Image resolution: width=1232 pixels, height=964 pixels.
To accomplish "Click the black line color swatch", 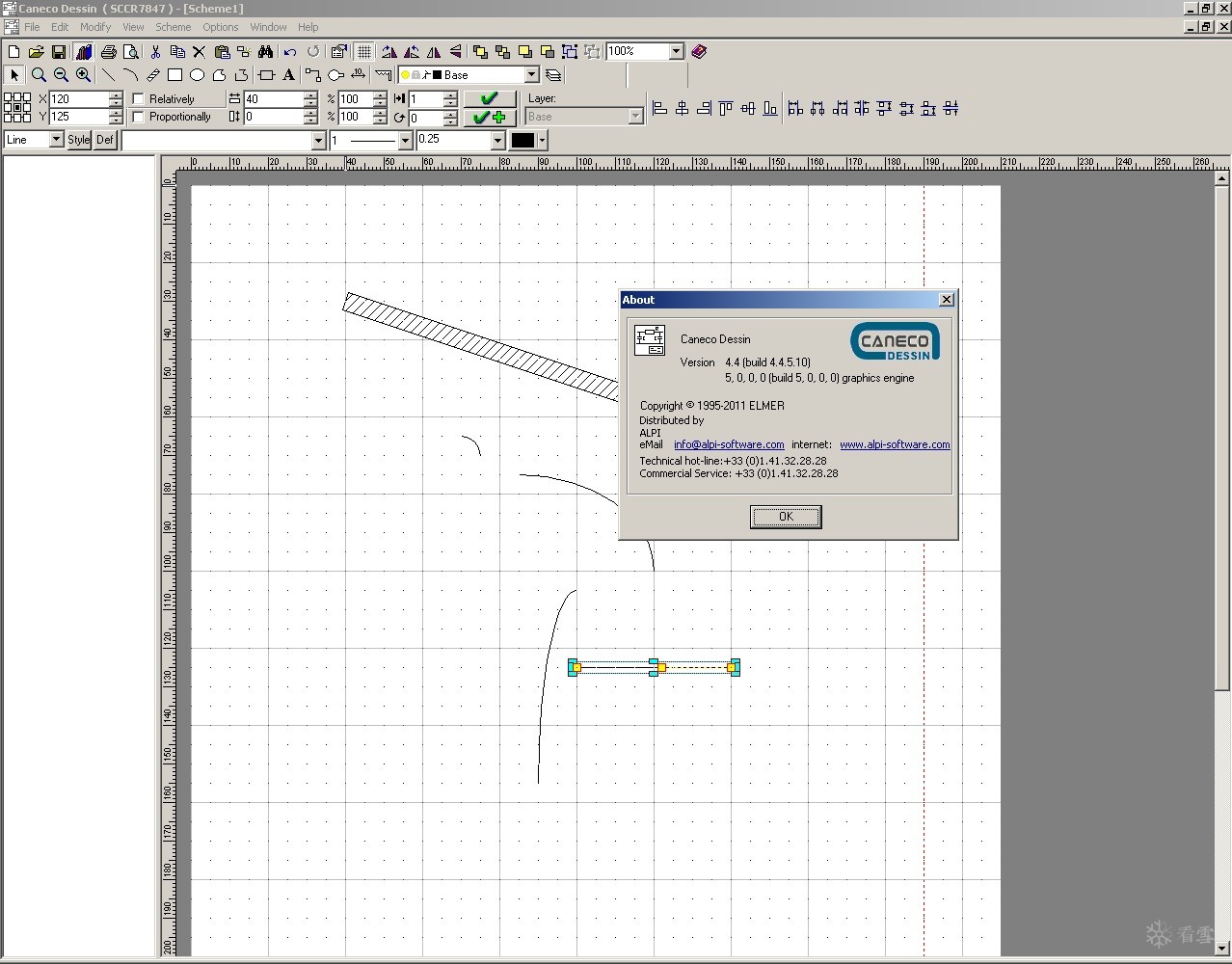I will 522,141.
